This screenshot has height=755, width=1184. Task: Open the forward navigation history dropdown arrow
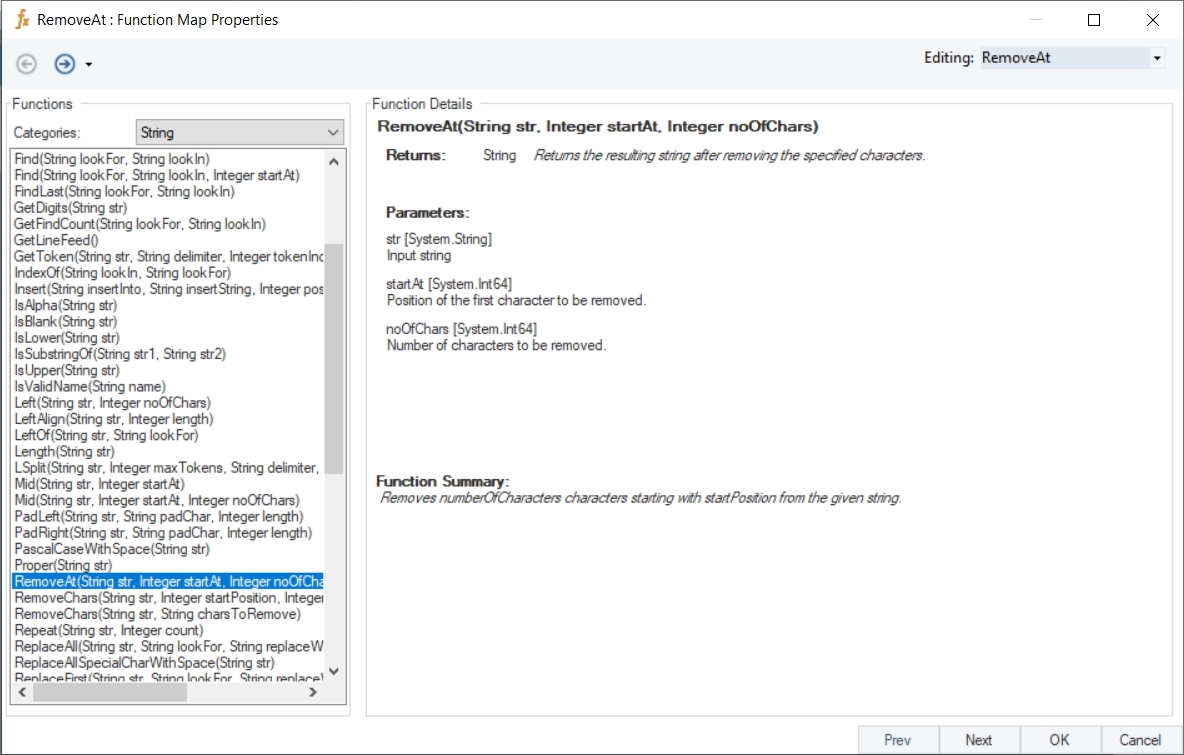(x=89, y=65)
